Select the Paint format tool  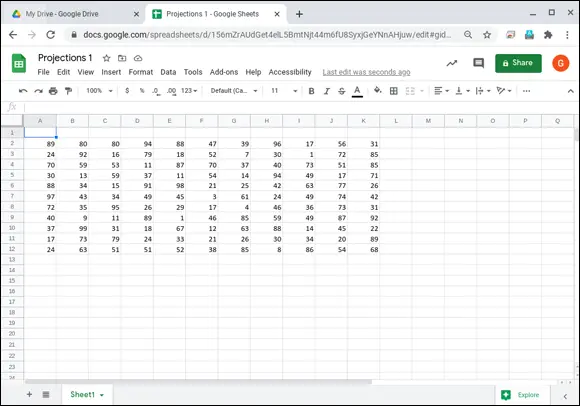(x=68, y=91)
